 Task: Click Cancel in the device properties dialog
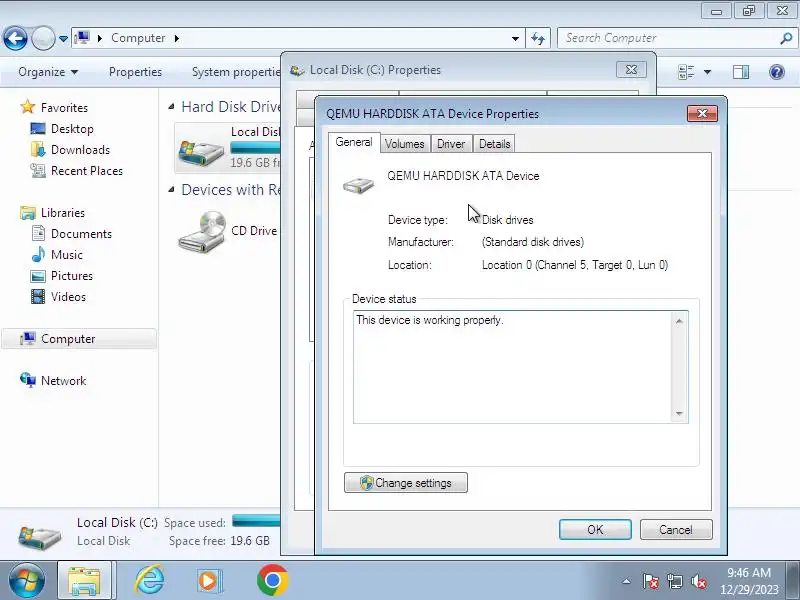click(x=676, y=530)
